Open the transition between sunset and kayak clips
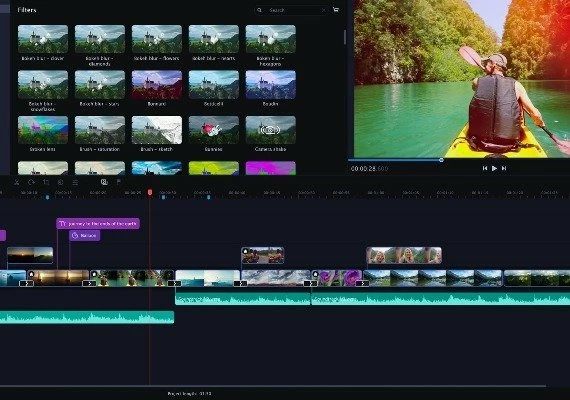The image size is (570, 400). [x=89, y=283]
